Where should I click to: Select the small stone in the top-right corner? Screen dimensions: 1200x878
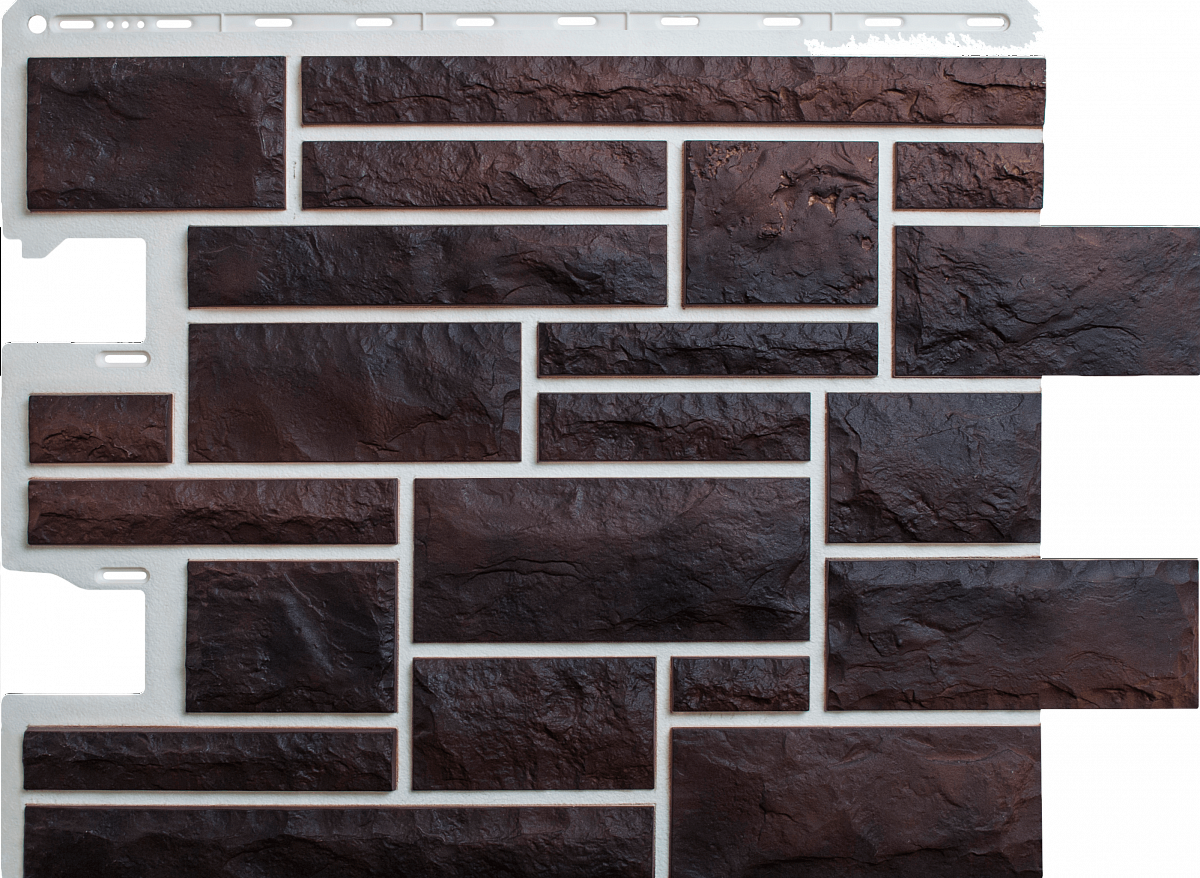click(x=968, y=176)
